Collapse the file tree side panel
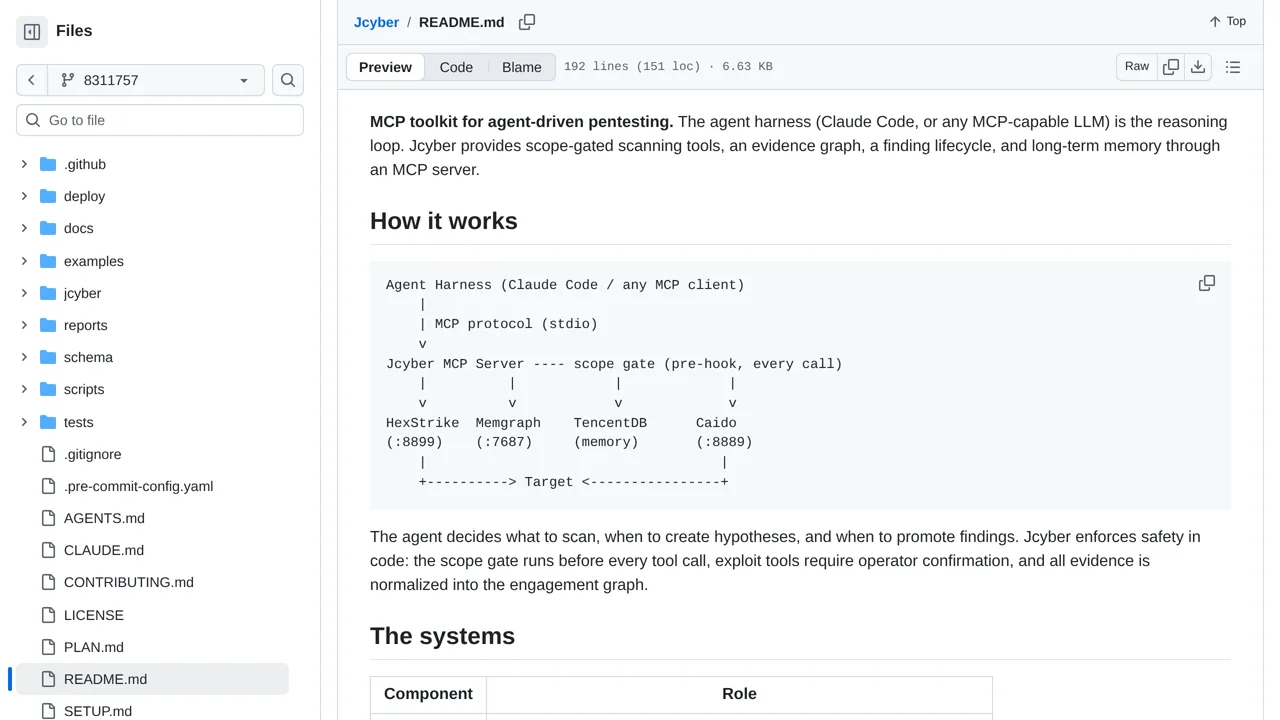This screenshot has width=1280, height=720. coord(32,32)
